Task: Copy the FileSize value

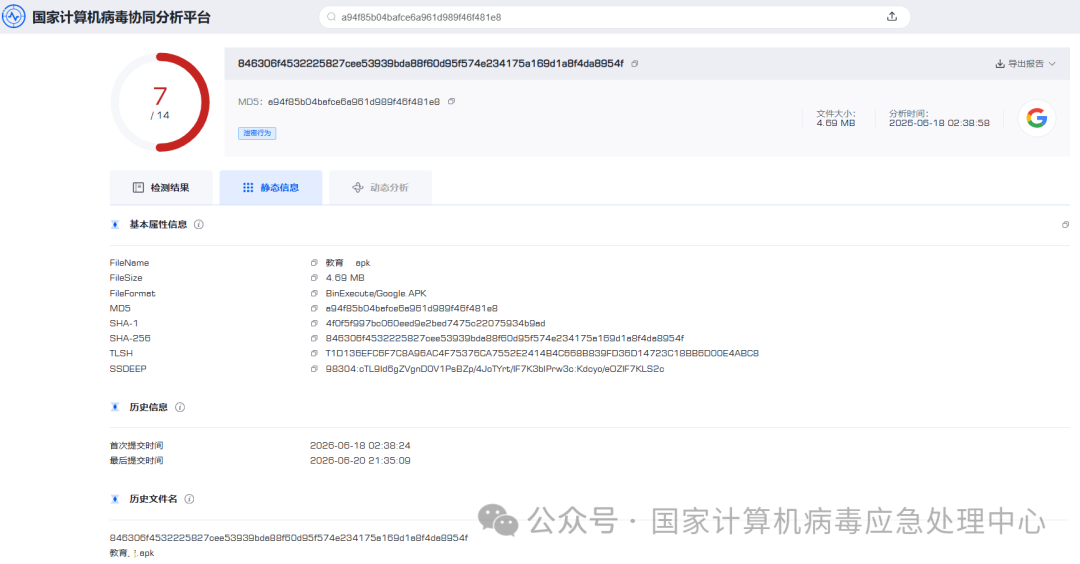Action: tap(314, 278)
